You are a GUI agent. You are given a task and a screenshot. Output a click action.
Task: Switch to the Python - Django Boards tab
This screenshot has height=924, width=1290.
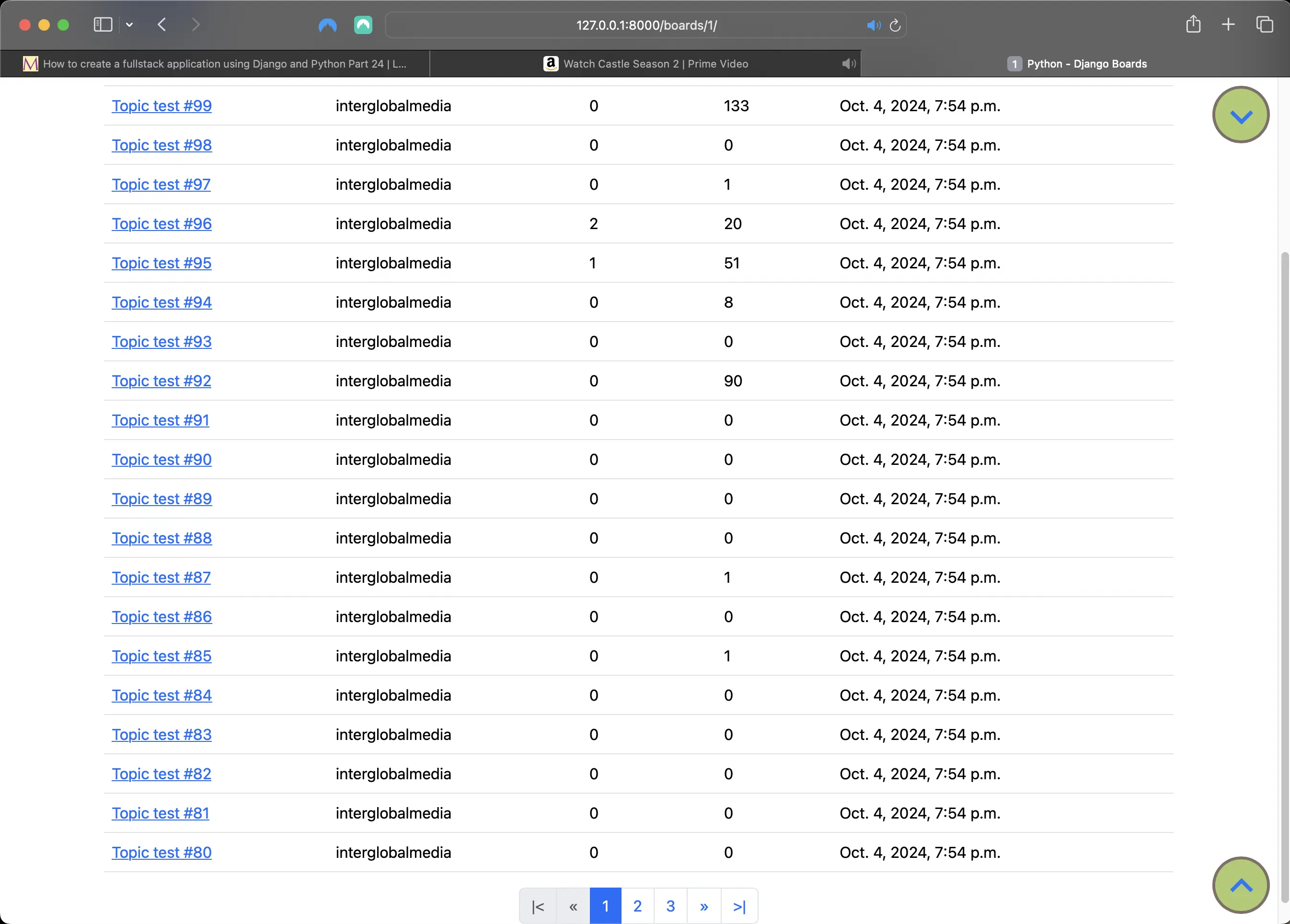point(1076,64)
